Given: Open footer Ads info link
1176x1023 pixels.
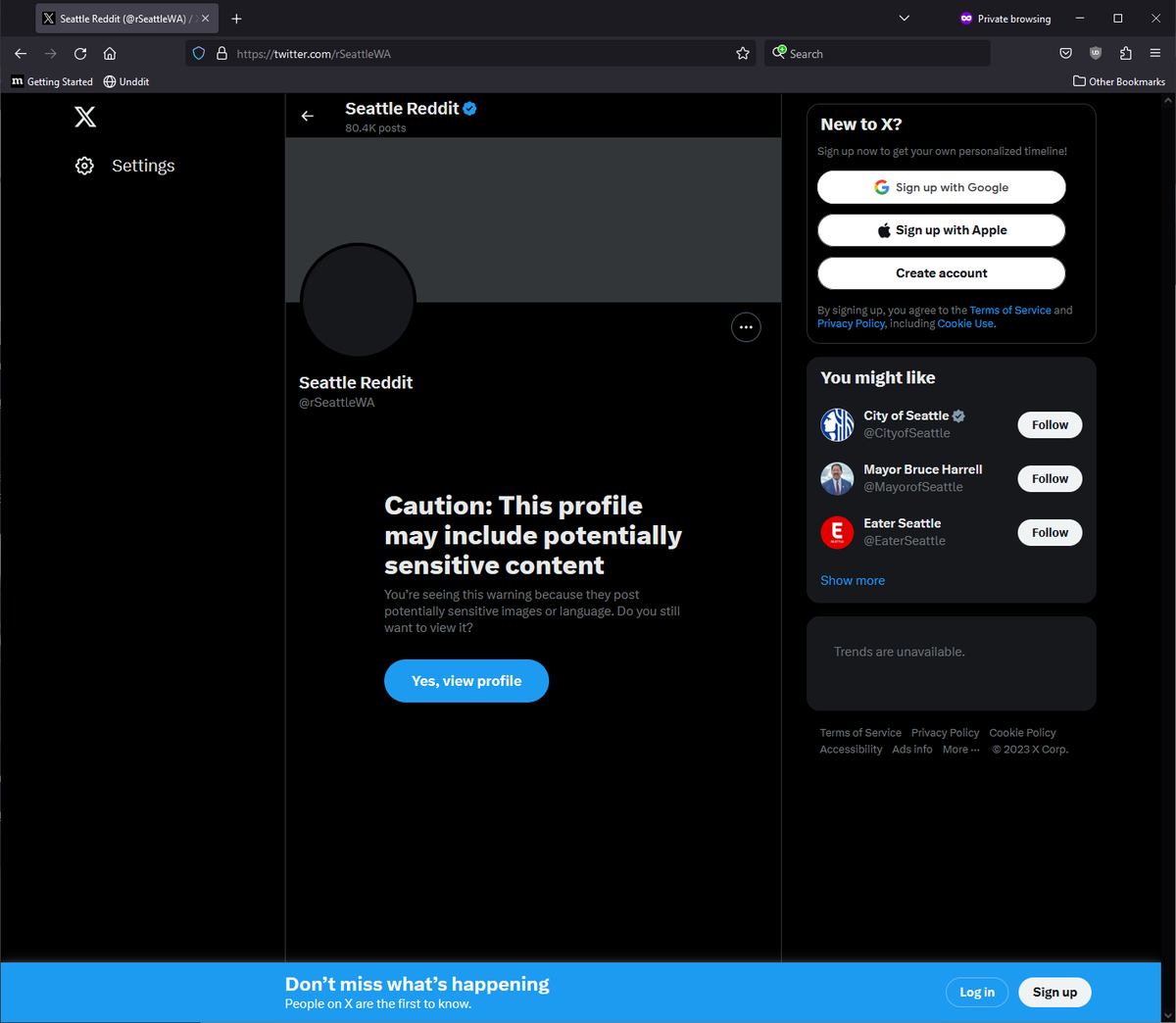Looking at the screenshot, I should (912, 750).
